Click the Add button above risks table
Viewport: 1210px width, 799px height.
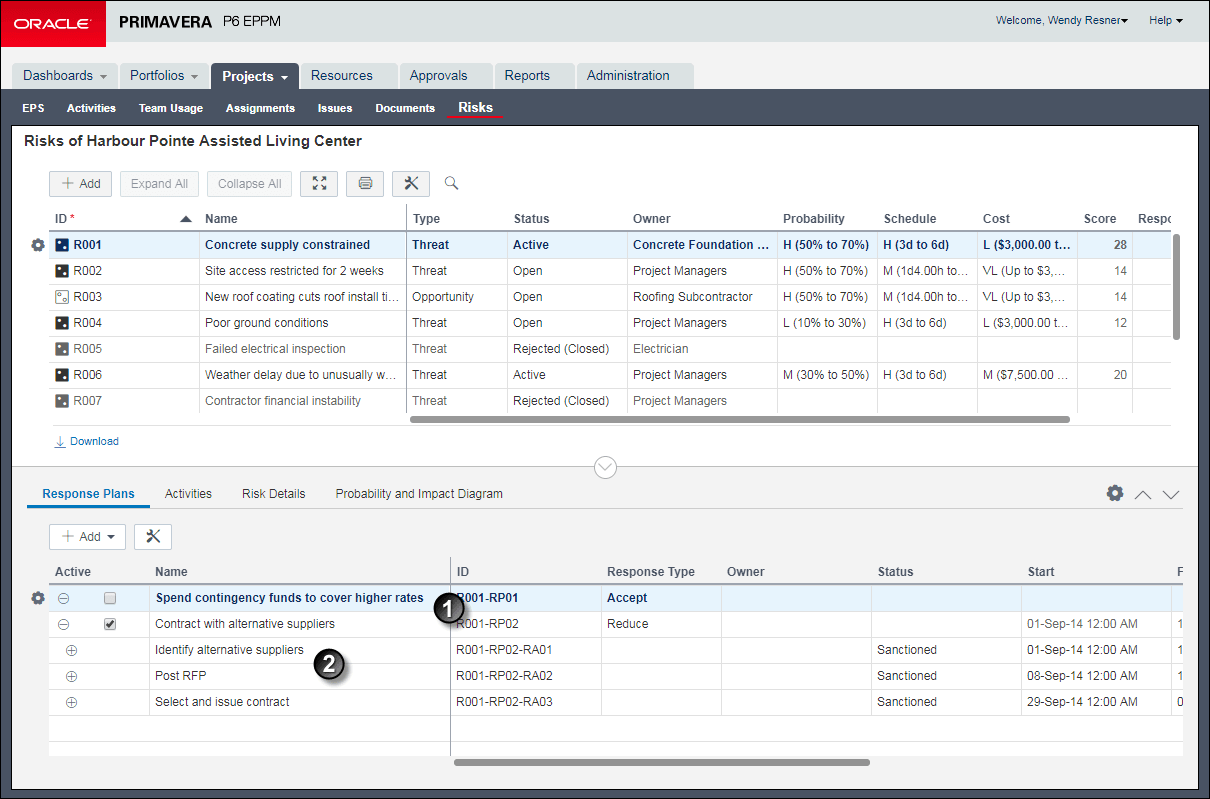[81, 183]
